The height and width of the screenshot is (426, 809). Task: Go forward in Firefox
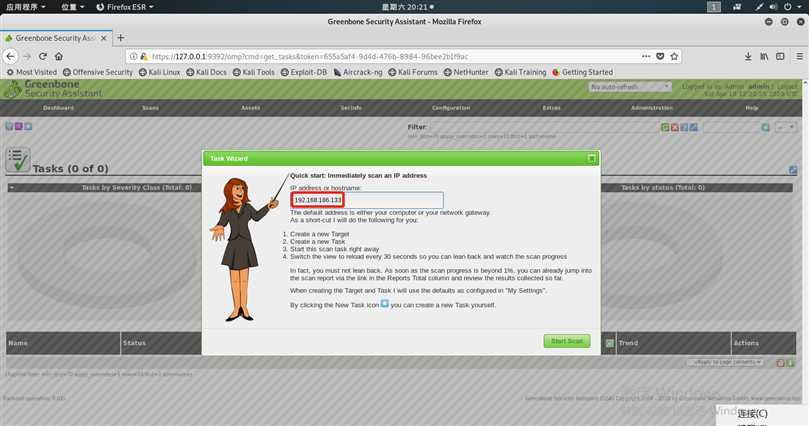tap(27, 56)
